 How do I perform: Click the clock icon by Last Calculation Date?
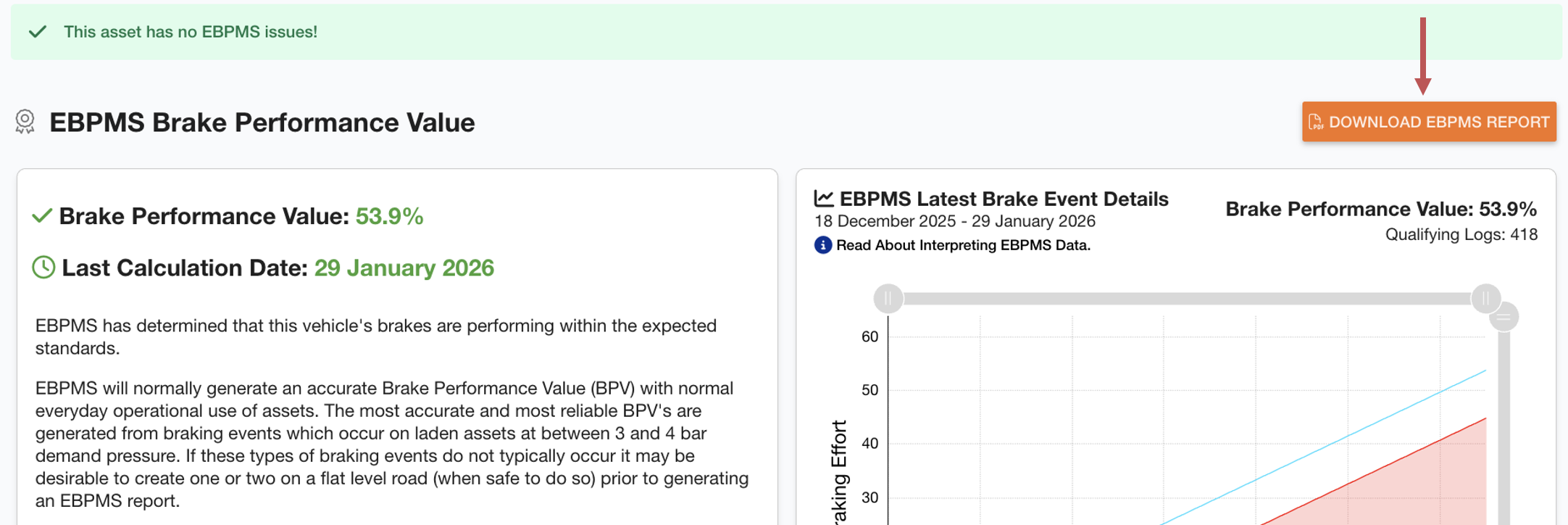tap(43, 268)
